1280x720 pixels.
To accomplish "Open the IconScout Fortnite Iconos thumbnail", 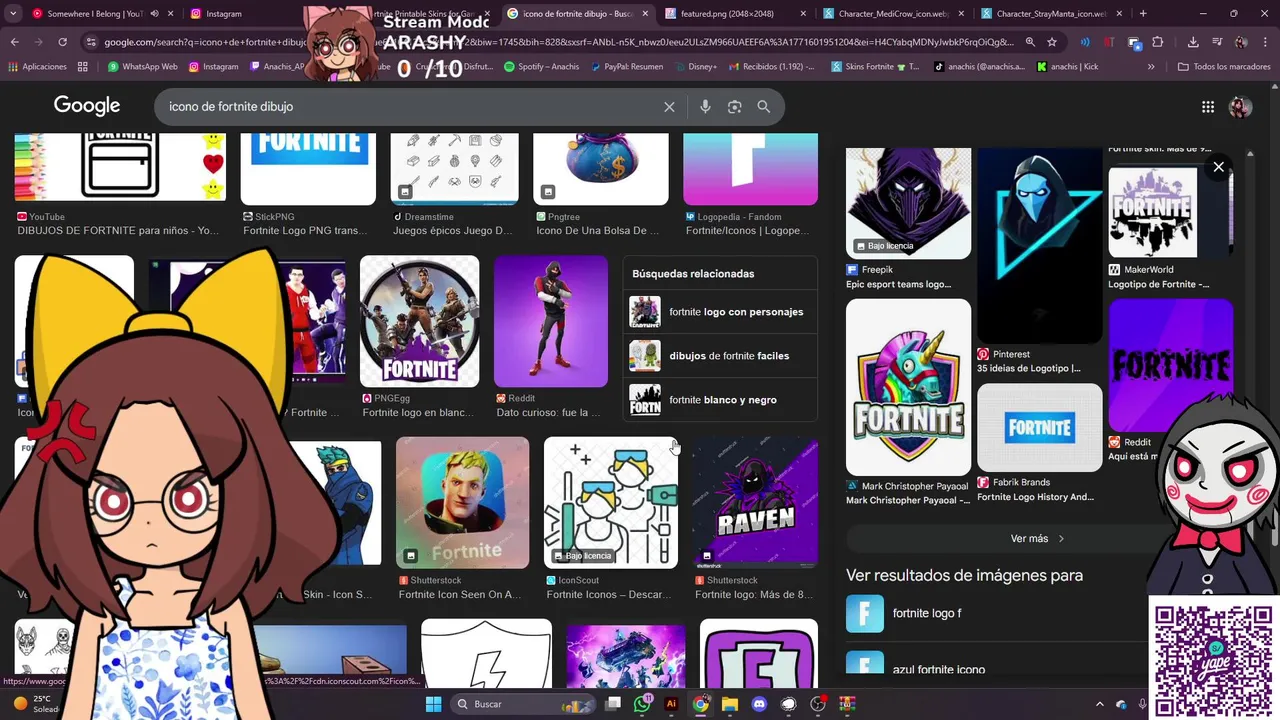I will pos(611,502).
